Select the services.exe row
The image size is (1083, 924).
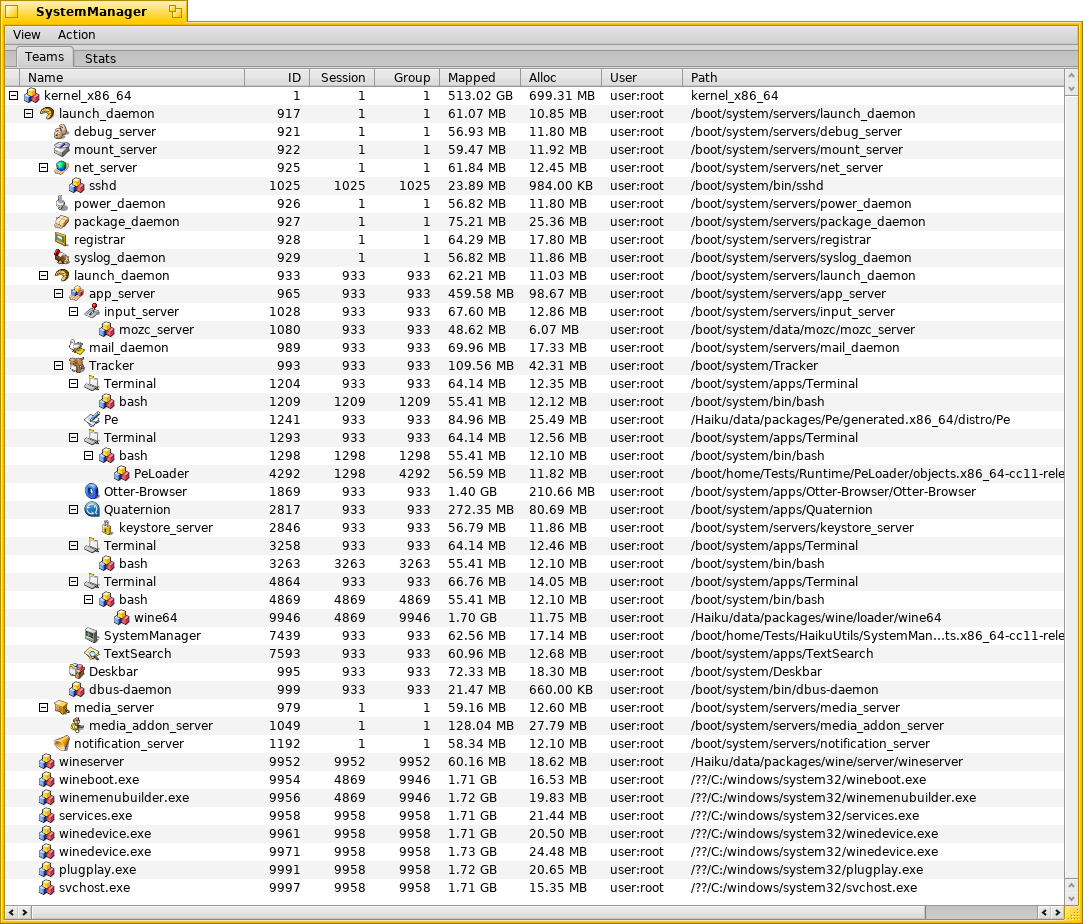(534, 816)
